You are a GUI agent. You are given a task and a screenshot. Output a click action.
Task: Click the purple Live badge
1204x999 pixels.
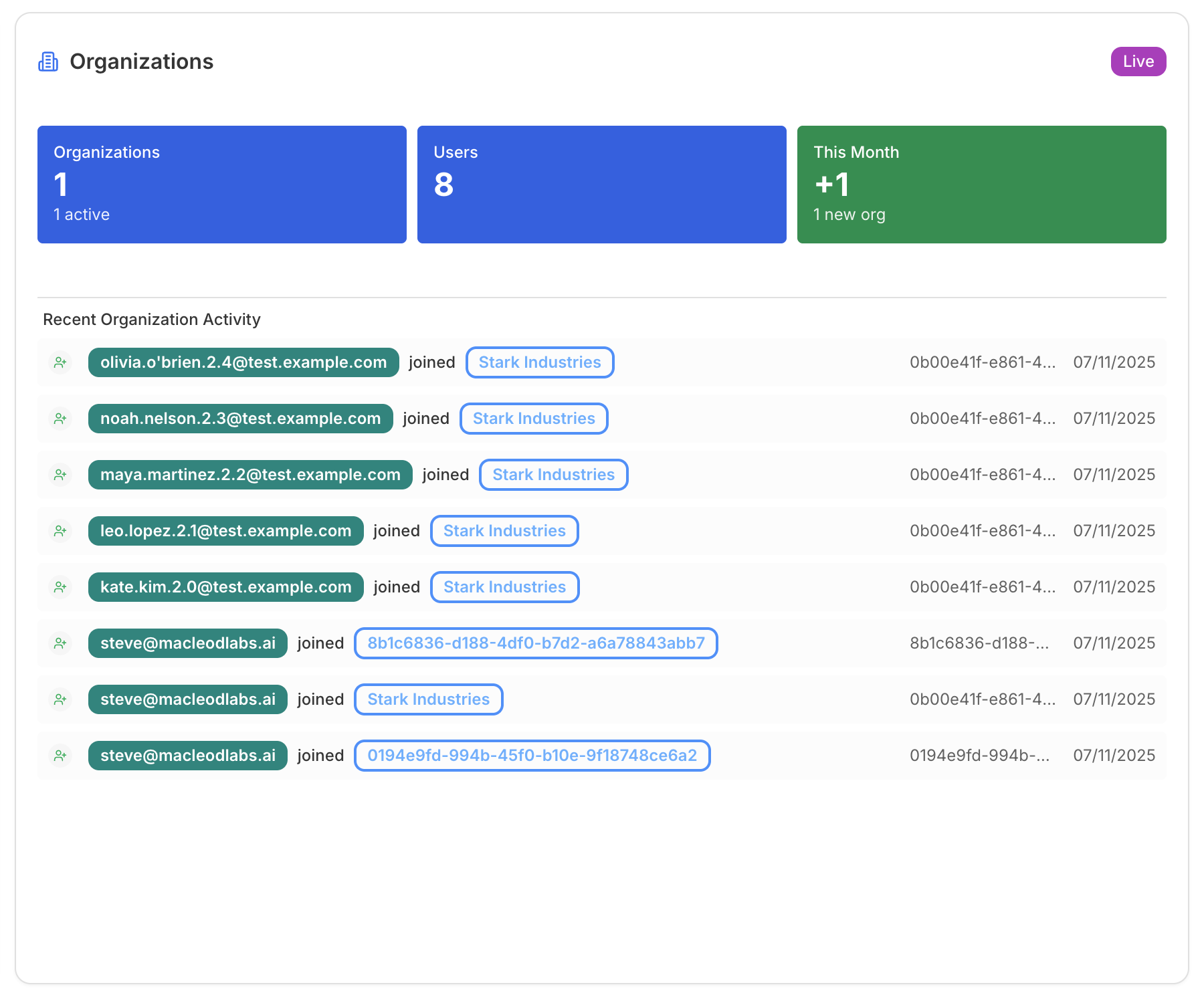(x=1138, y=62)
